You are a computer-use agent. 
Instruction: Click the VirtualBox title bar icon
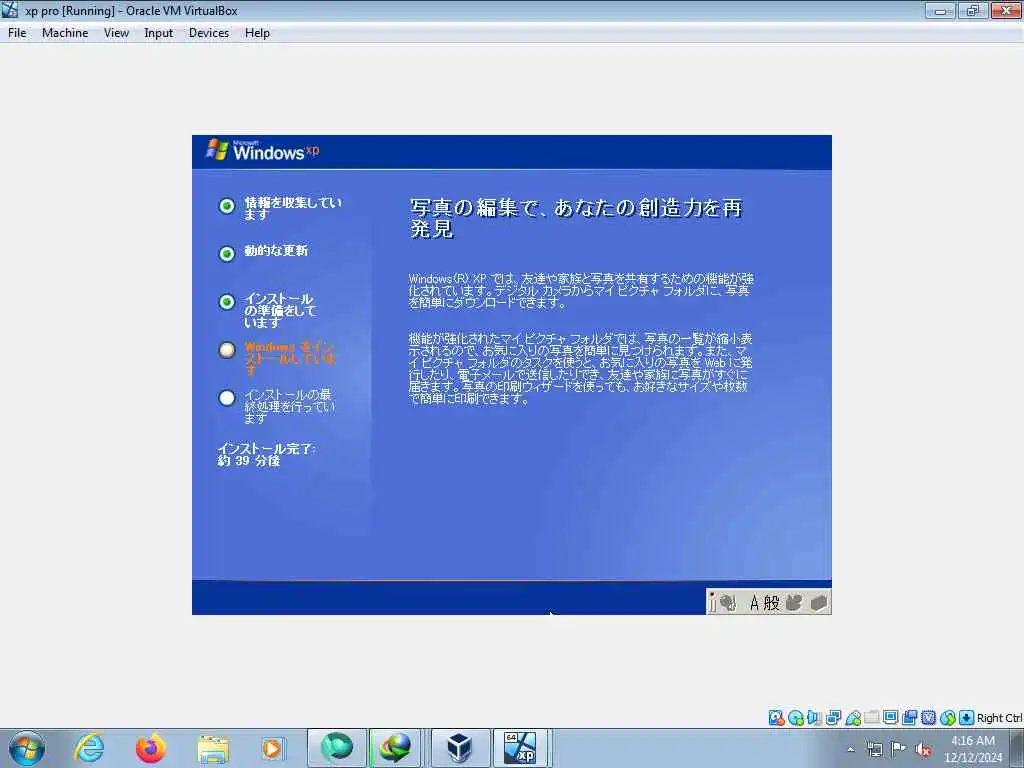coord(10,10)
